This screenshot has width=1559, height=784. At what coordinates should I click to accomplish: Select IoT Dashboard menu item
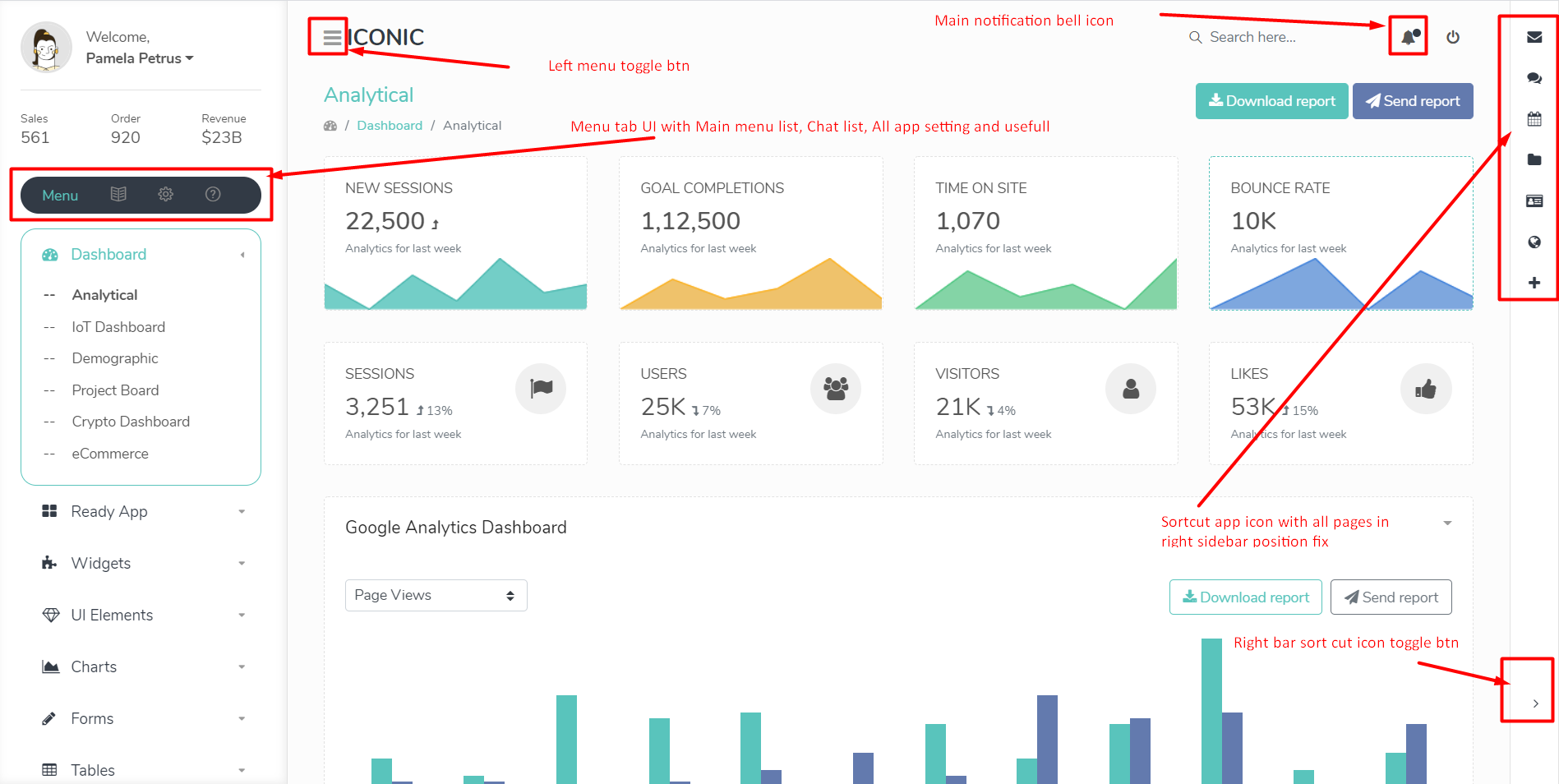point(118,327)
